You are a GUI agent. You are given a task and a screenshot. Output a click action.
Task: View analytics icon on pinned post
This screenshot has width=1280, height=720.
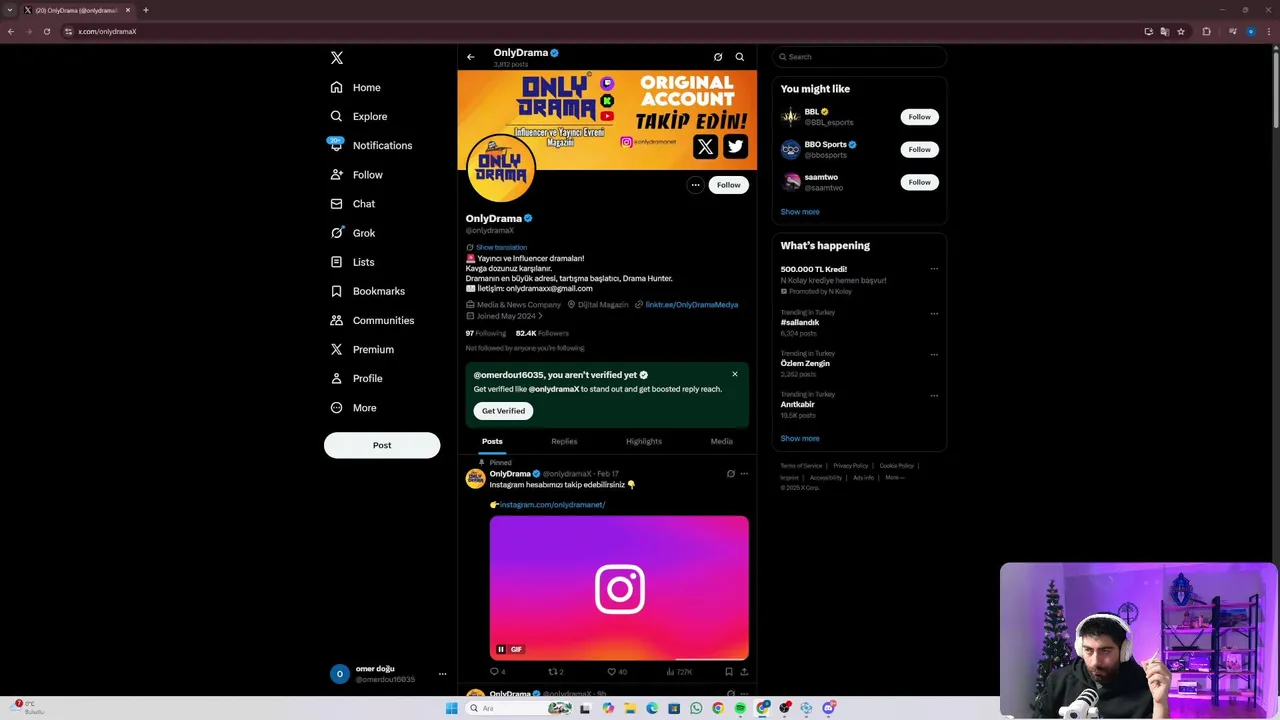point(670,672)
